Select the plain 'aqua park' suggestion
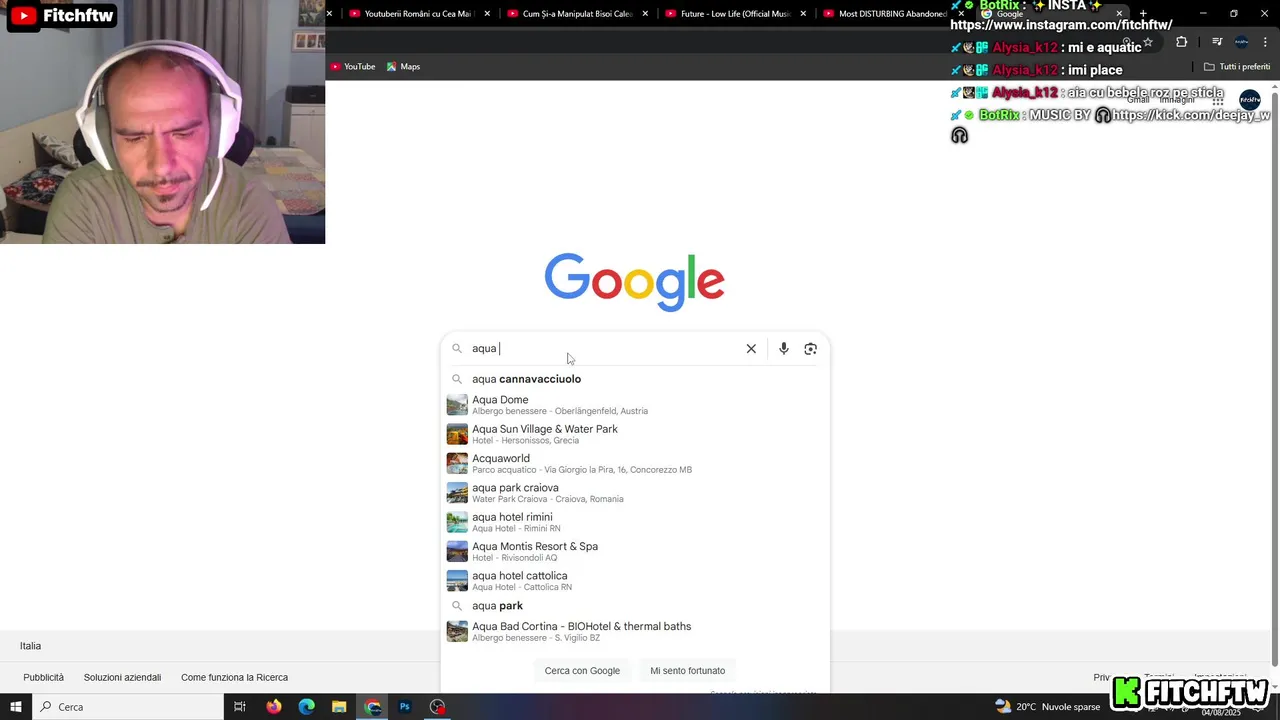The image size is (1280, 720). point(635,606)
